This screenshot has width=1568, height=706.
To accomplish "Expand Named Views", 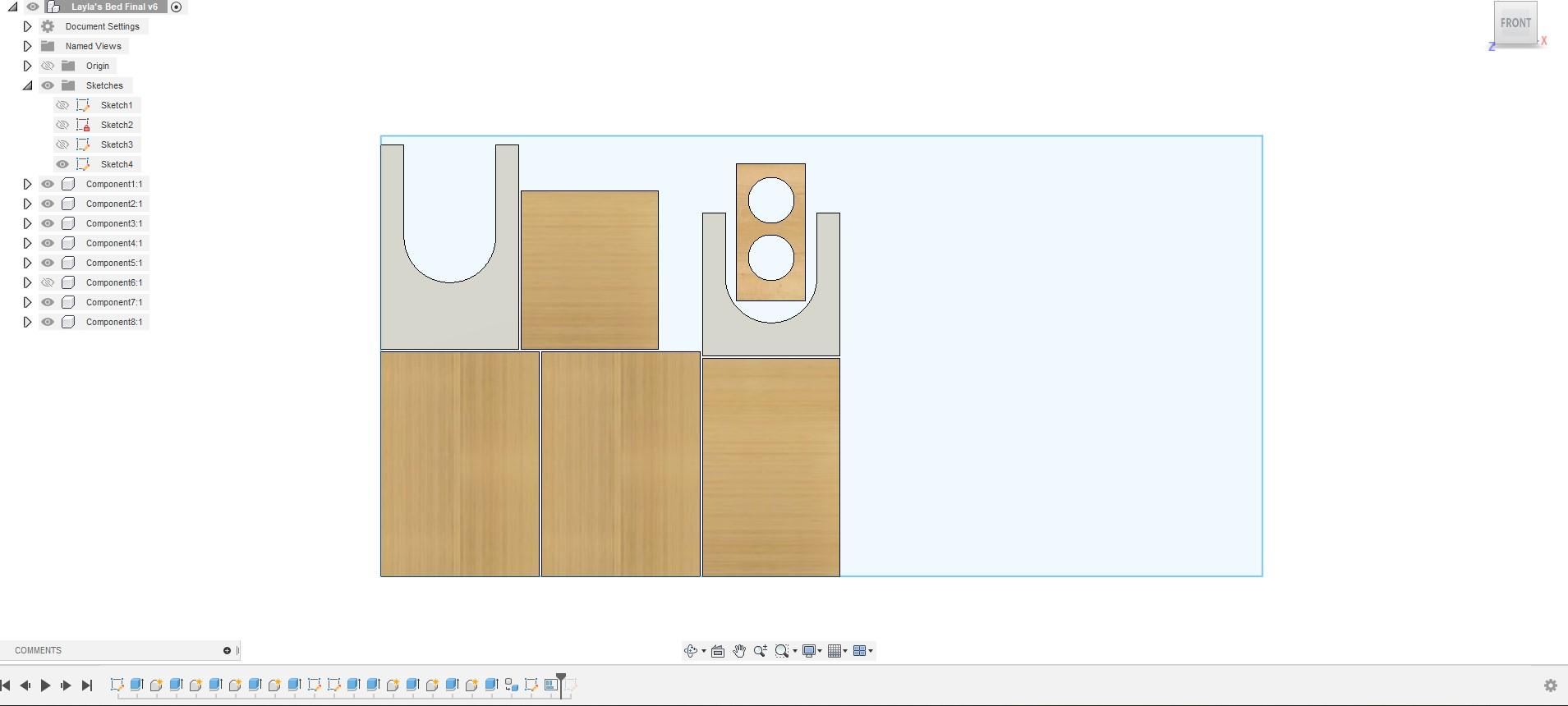I will pyautogui.click(x=27, y=46).
